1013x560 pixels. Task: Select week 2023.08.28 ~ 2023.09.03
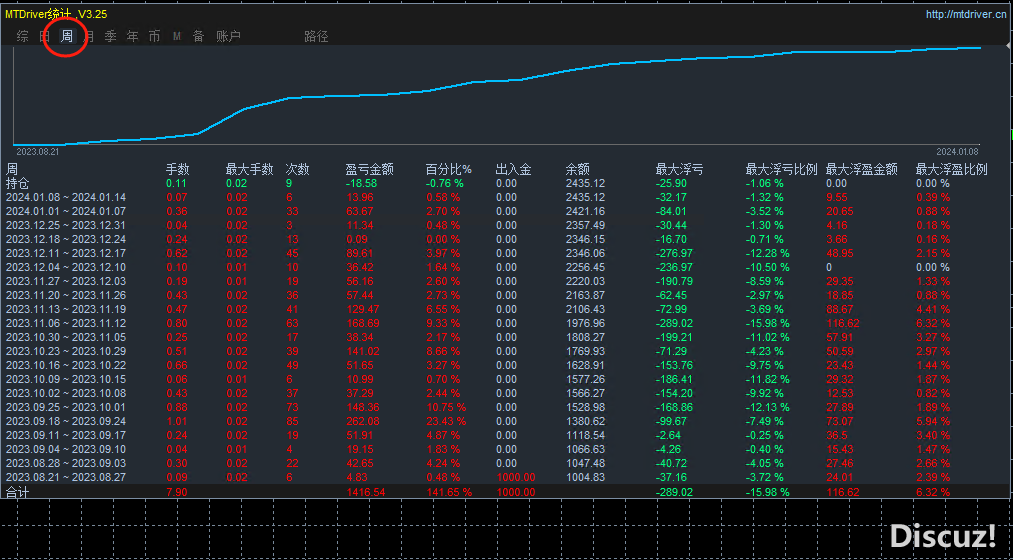66,463
